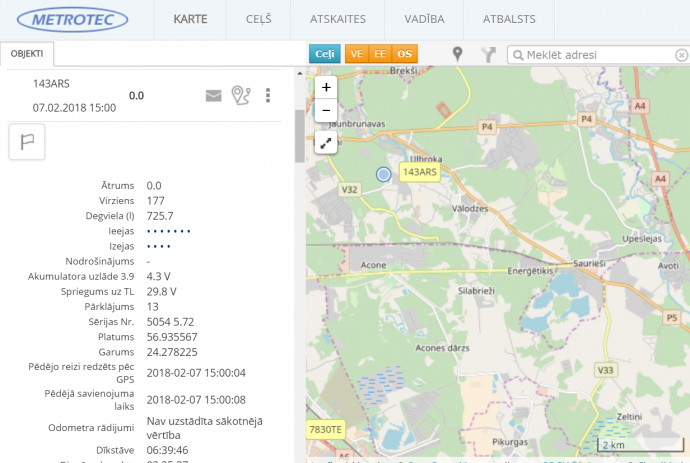This screenshot has height=463, width=690.
Task: Toggle the VE map layer button
Action: point(356,54)
